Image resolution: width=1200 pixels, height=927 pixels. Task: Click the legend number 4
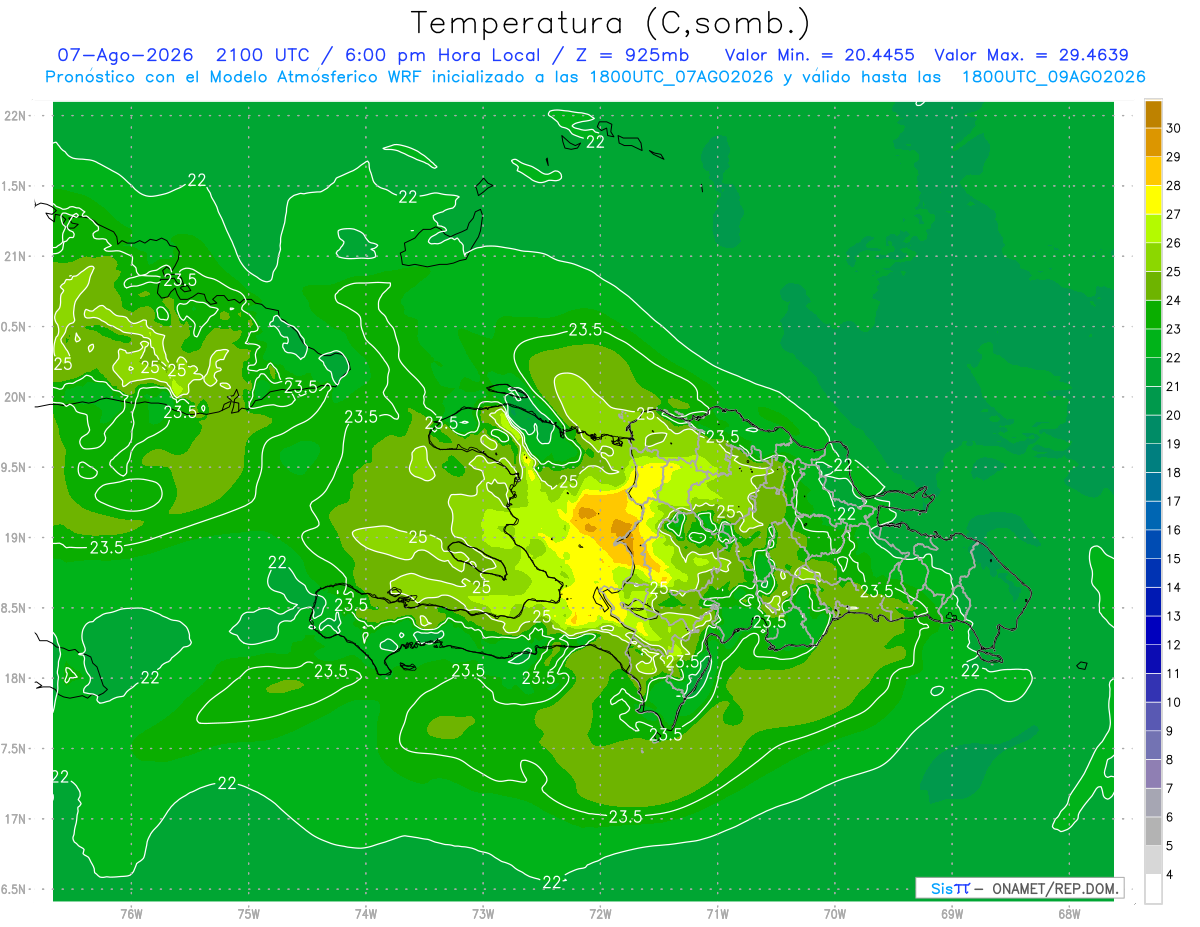(x=1171, y=875)
